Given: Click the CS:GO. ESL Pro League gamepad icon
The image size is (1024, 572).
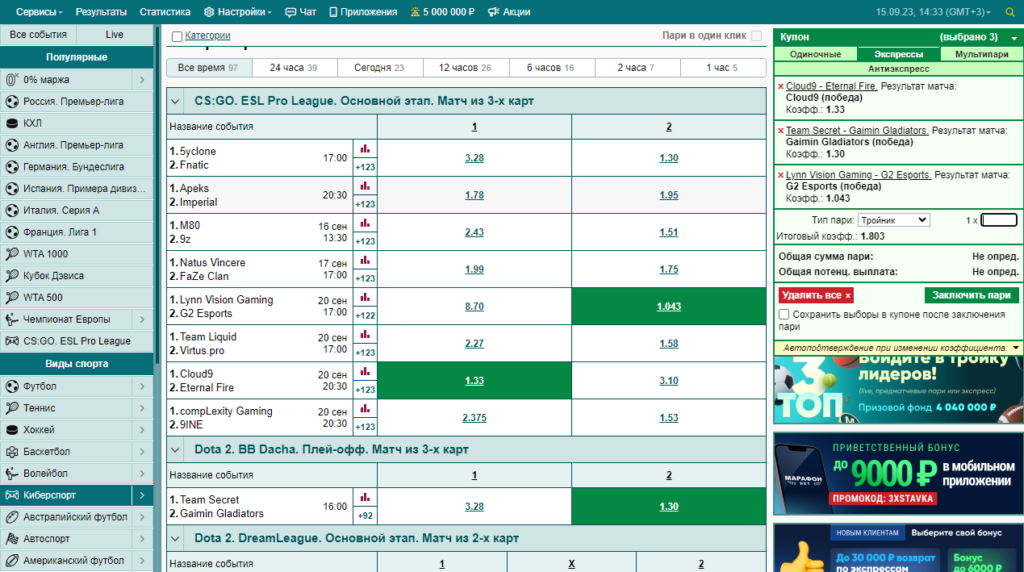Looking at the screenshot, I should point(12,341).
